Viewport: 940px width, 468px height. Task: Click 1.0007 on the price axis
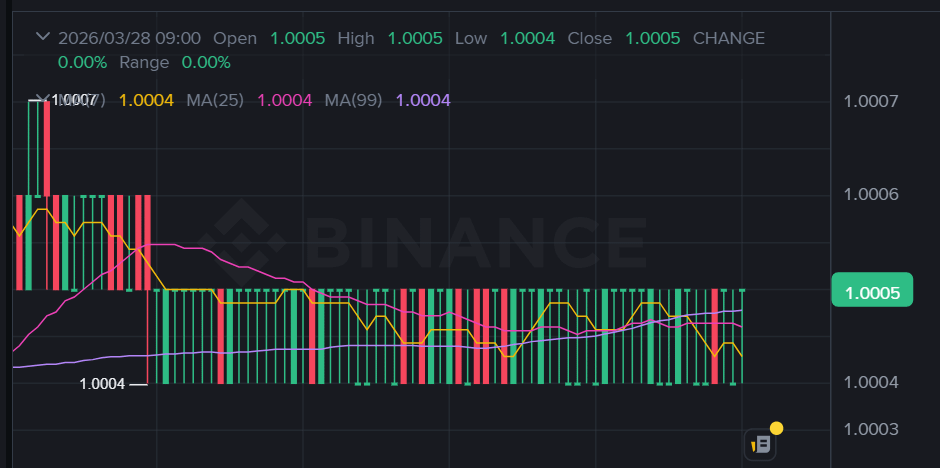pos(870,101)
